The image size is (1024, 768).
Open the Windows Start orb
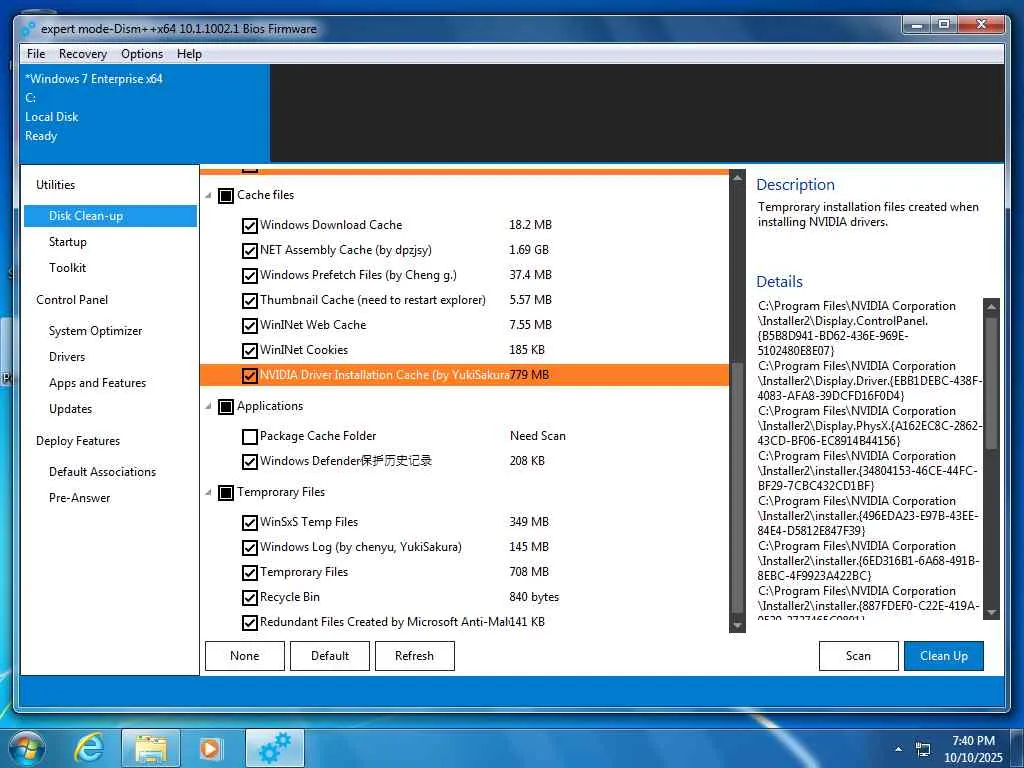point(27,748)
